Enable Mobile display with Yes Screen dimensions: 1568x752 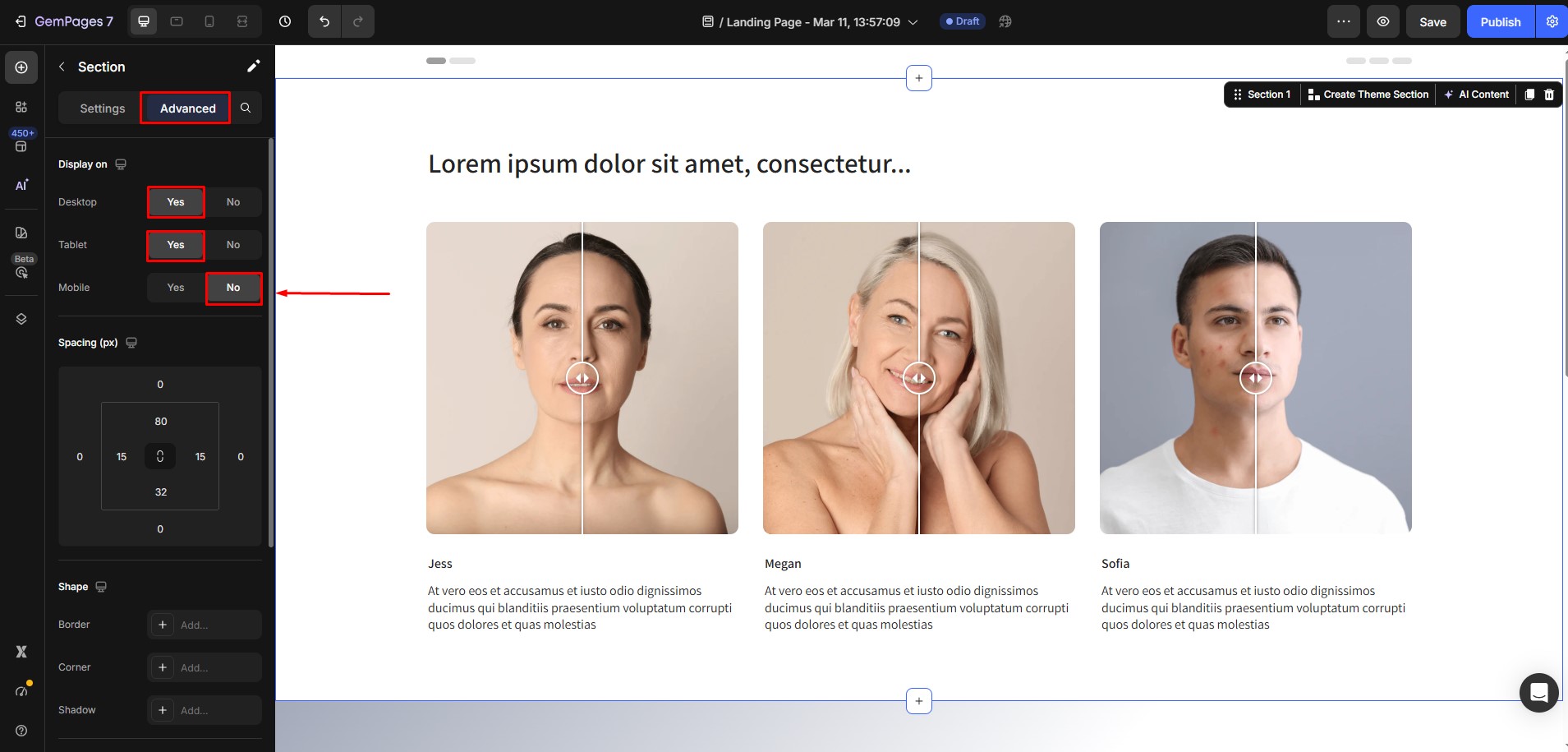tap(176, 288)
